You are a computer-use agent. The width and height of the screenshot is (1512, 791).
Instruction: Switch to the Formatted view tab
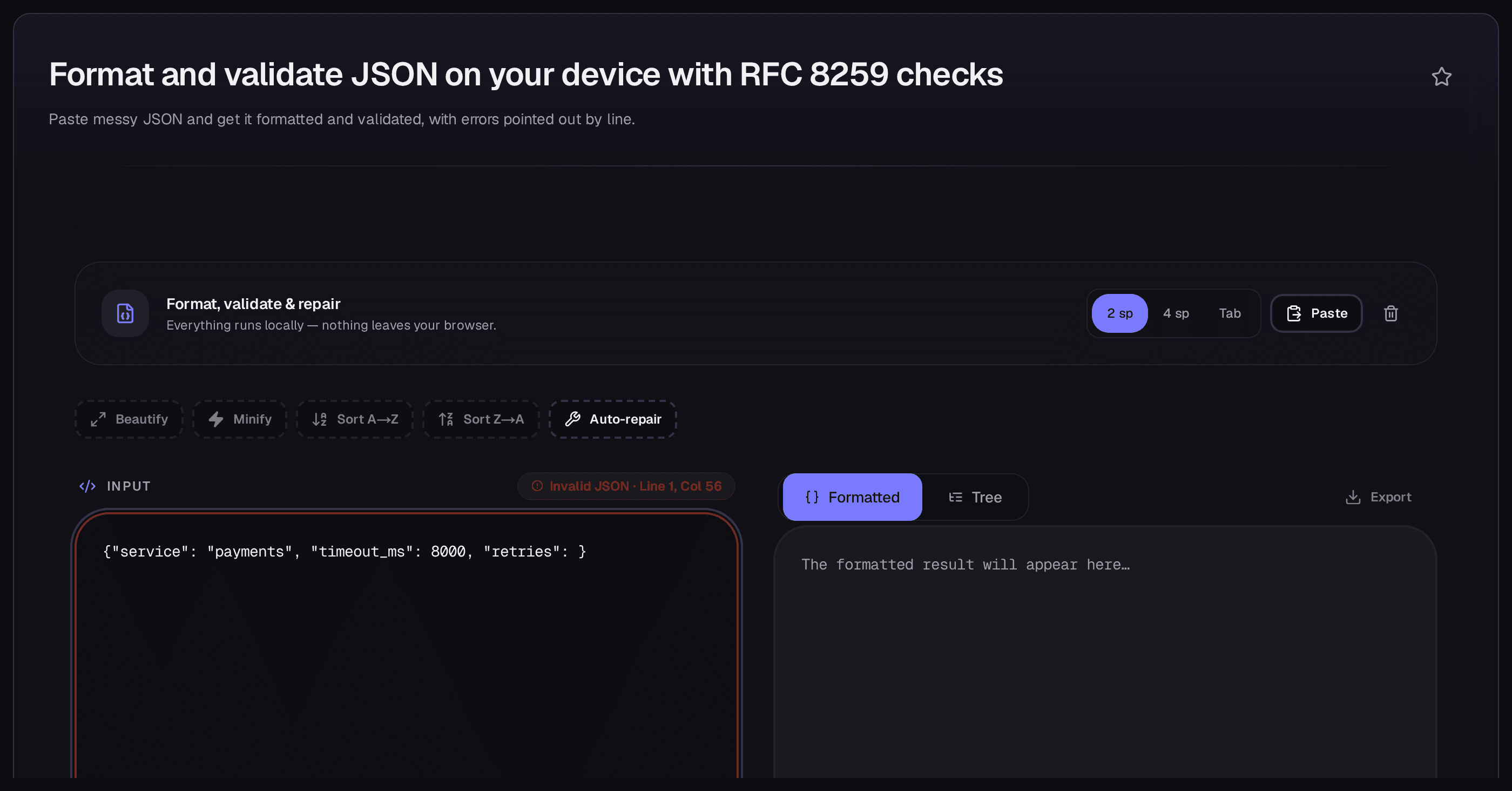pos(852,497)
